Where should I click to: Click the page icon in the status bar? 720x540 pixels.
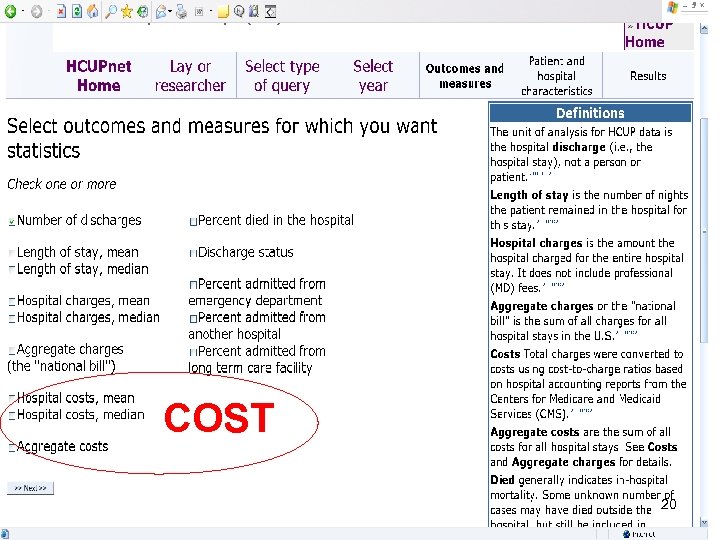[x=4, y=534]
